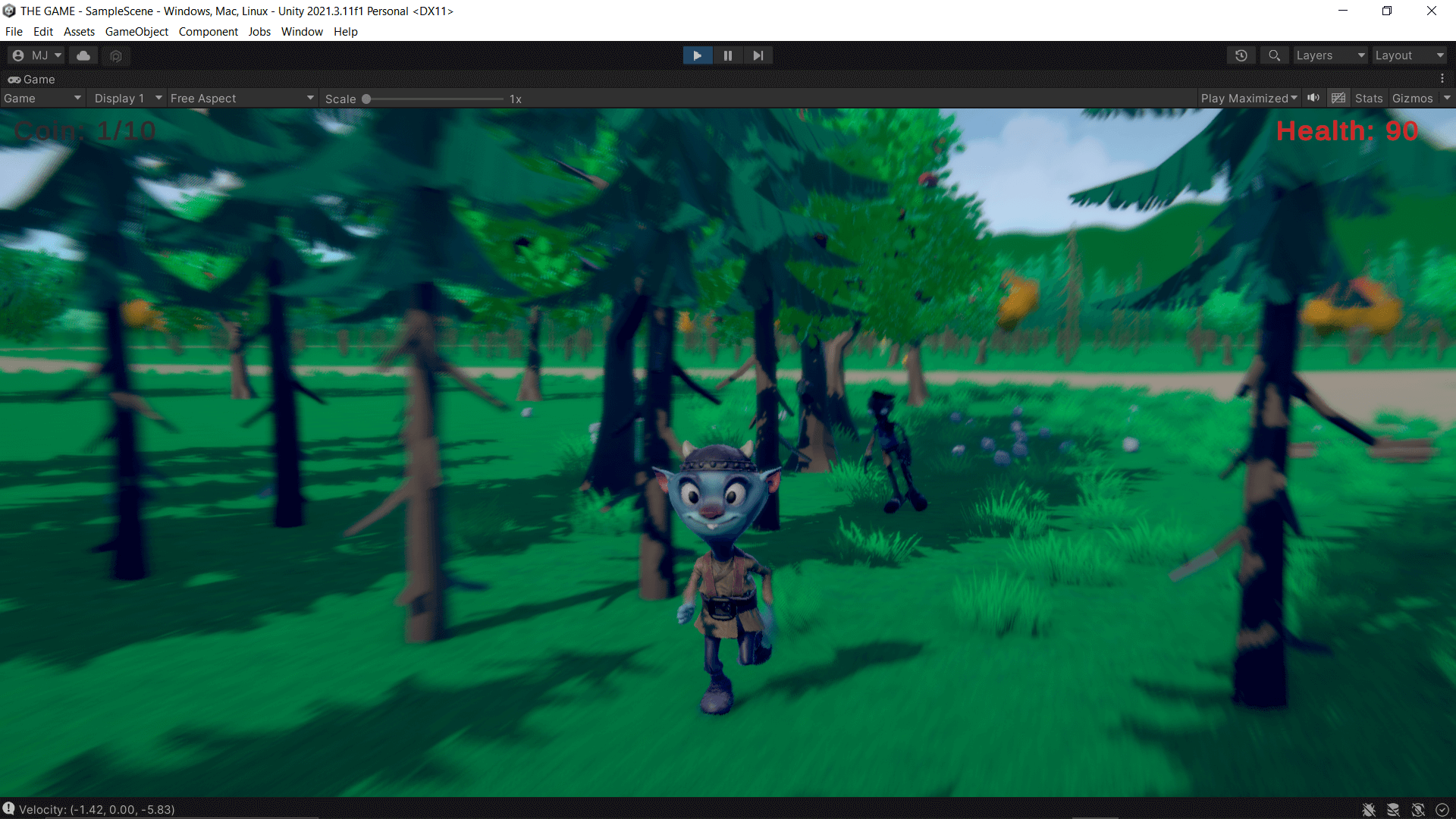Open the Unity Cloud services icon

tap(83, 55)
